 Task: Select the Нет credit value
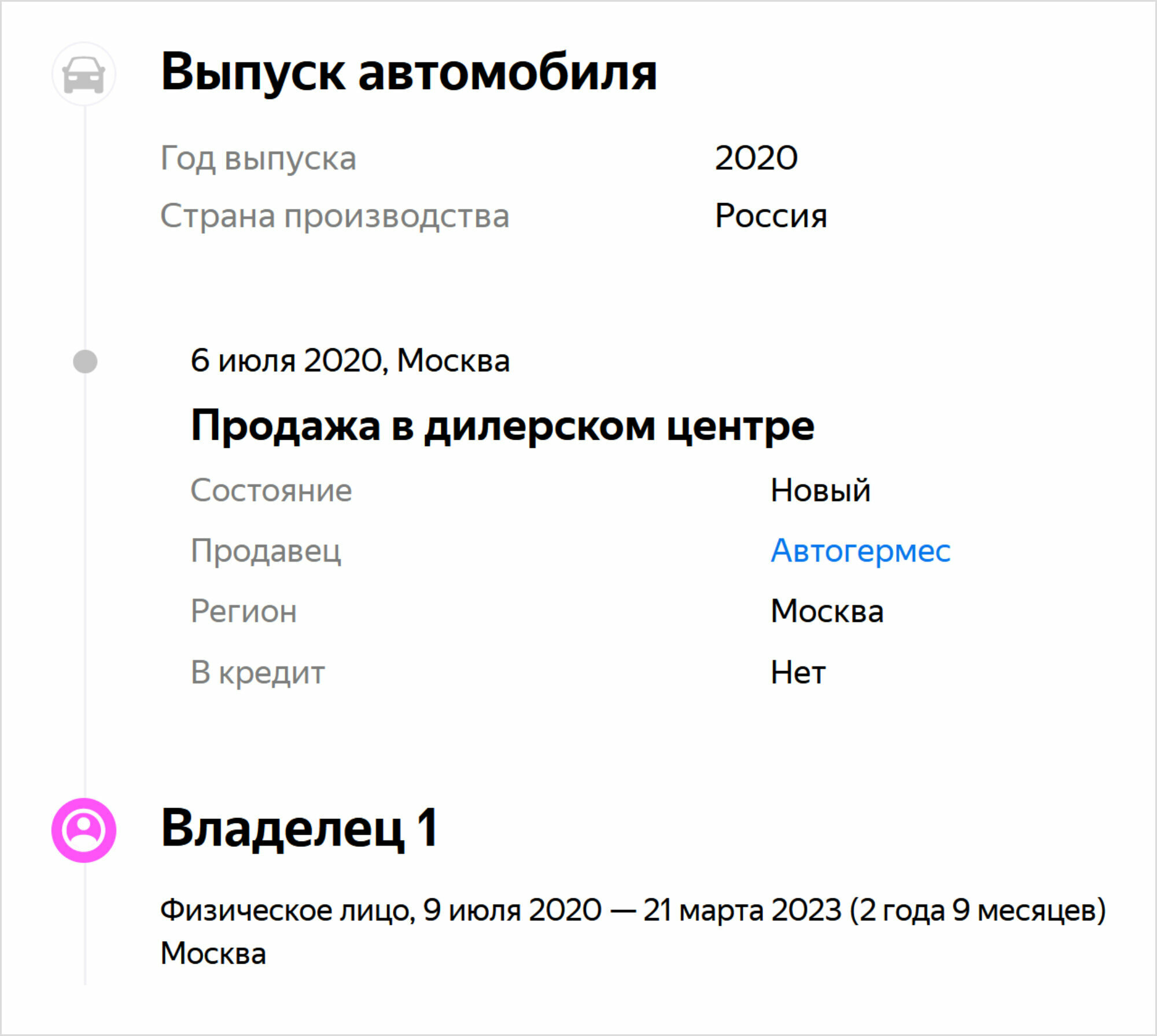[x=798, y=673]
